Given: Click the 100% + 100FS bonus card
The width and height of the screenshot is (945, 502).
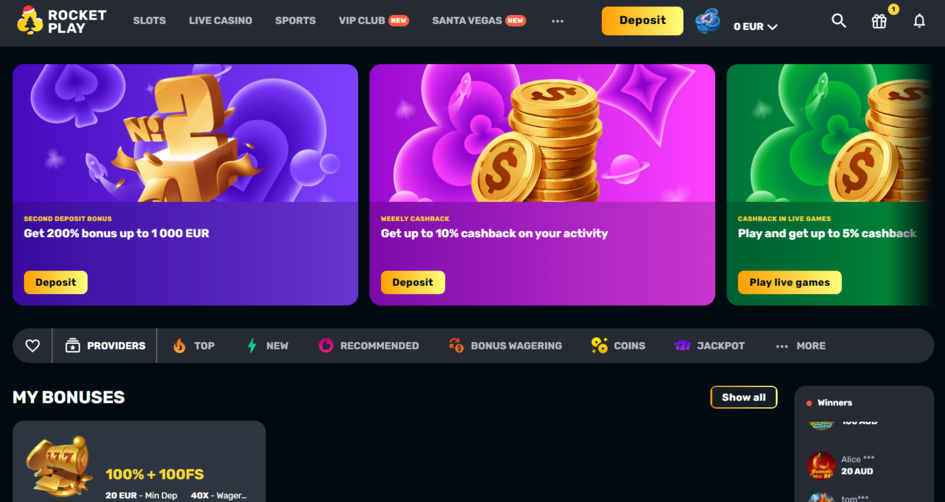Looking at the screenshot, I should click(139, 461).
